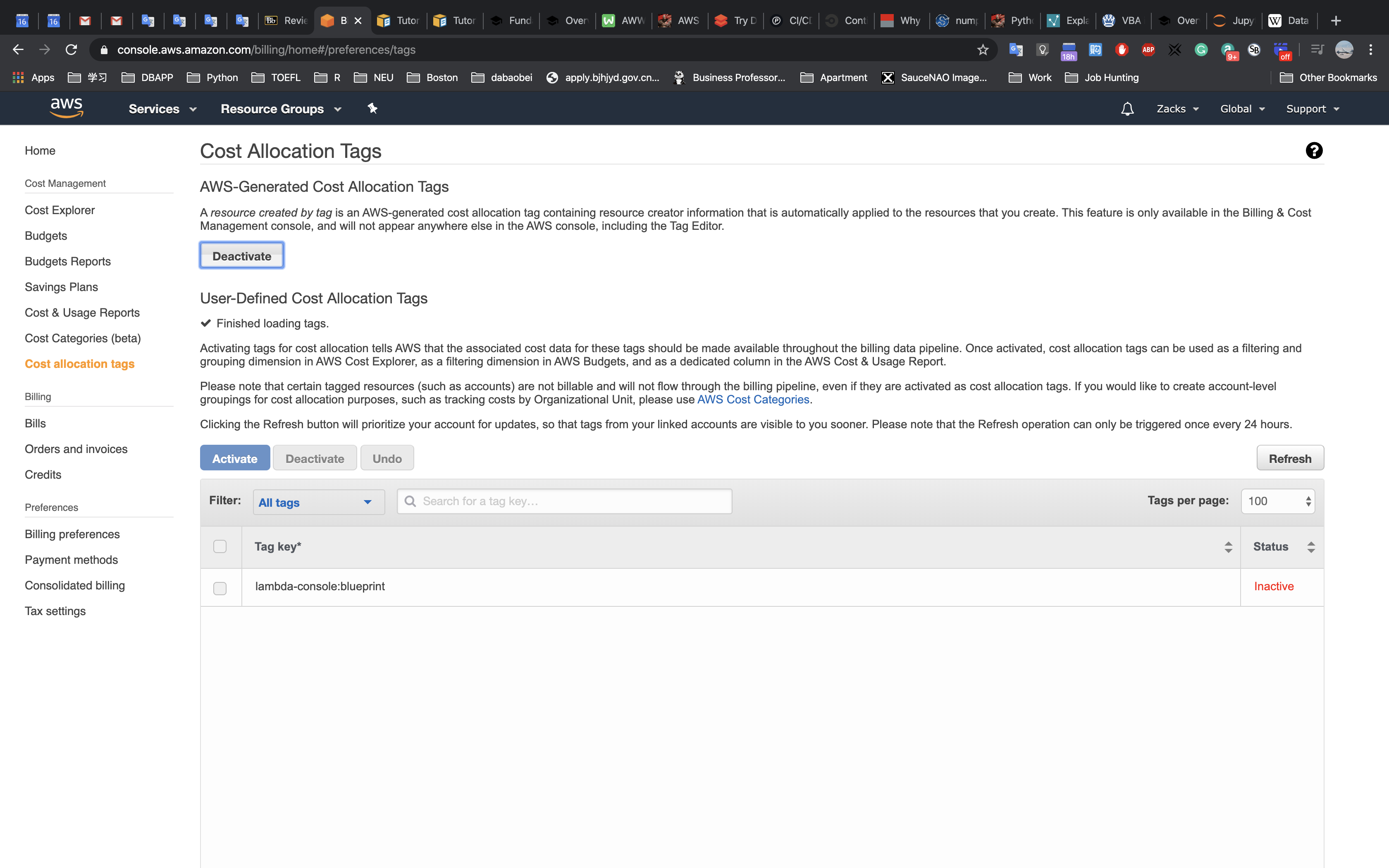Click the blue Activate button
Screen dimensions: 1389x868
[235, 458]
